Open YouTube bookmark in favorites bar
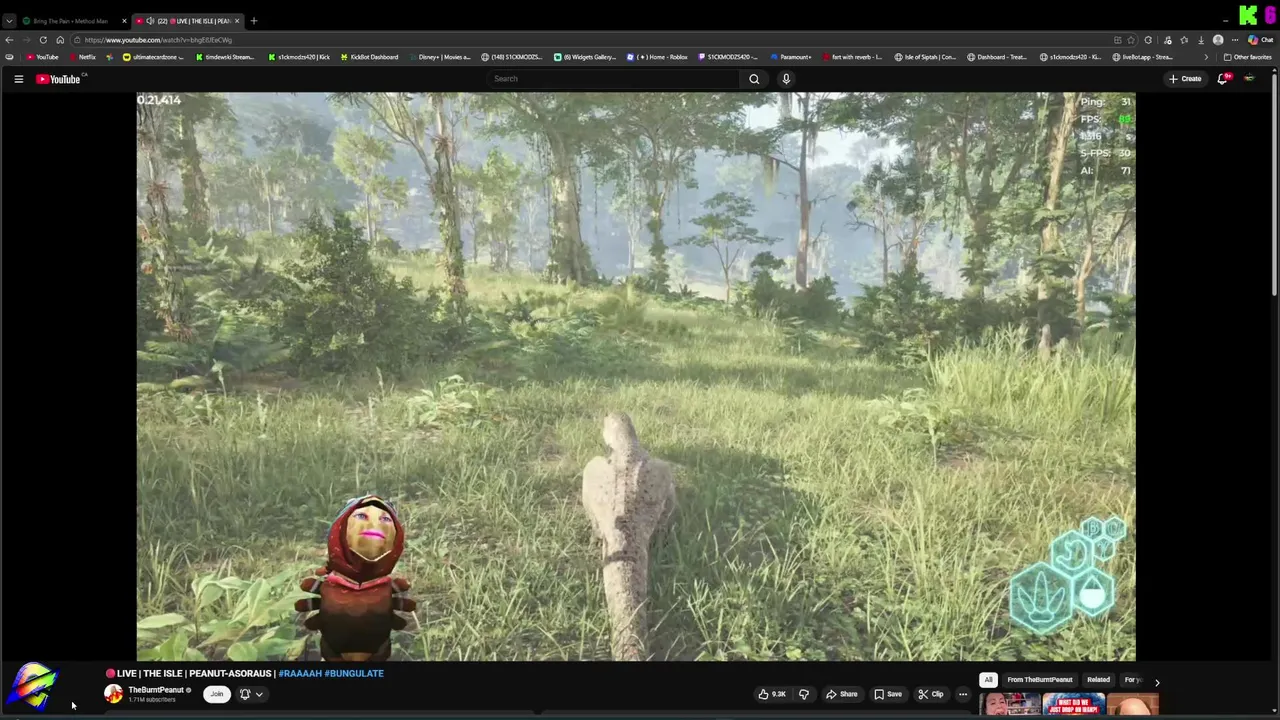The width and height of the screenshot is (1280, 720). tap(42, 57)
